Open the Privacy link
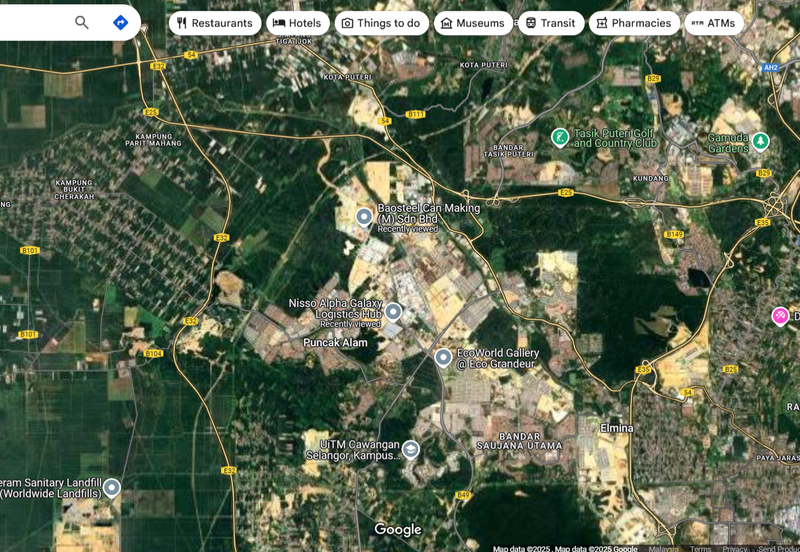 pos(735,549)
